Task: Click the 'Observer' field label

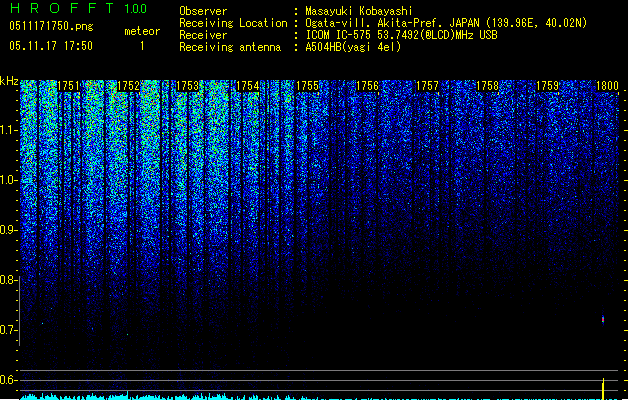Action: tap(203, 11)
